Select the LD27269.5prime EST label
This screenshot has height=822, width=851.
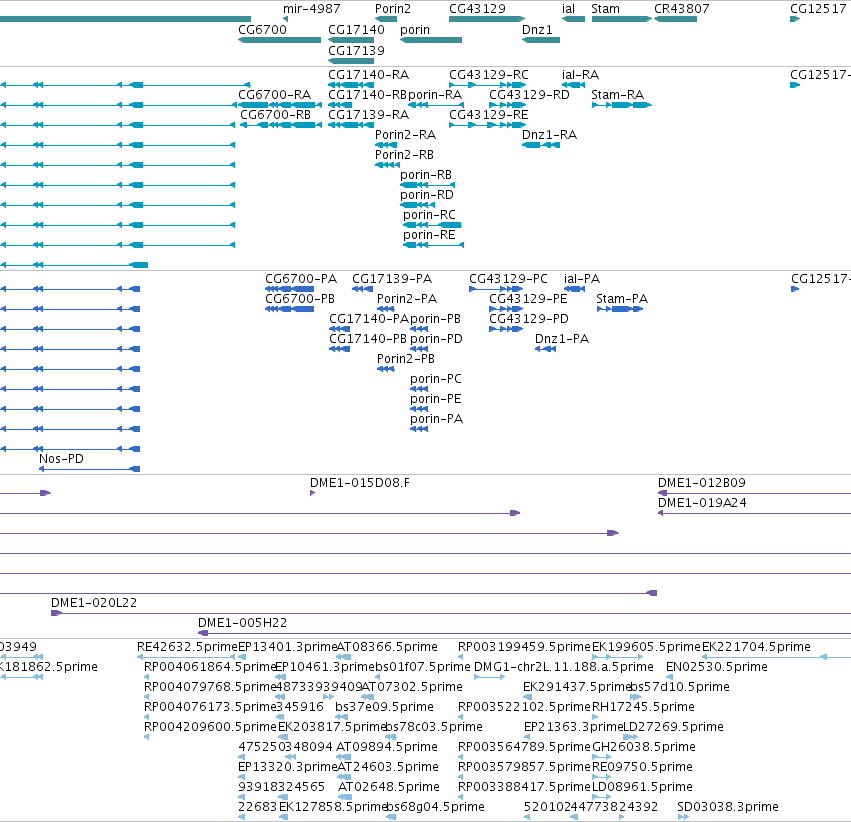(x=673, y=727)
